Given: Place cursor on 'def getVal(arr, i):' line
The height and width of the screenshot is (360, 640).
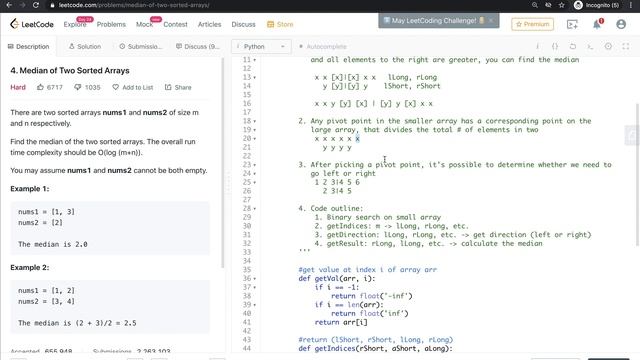Looking at the screenshot, I should point(337,279).
